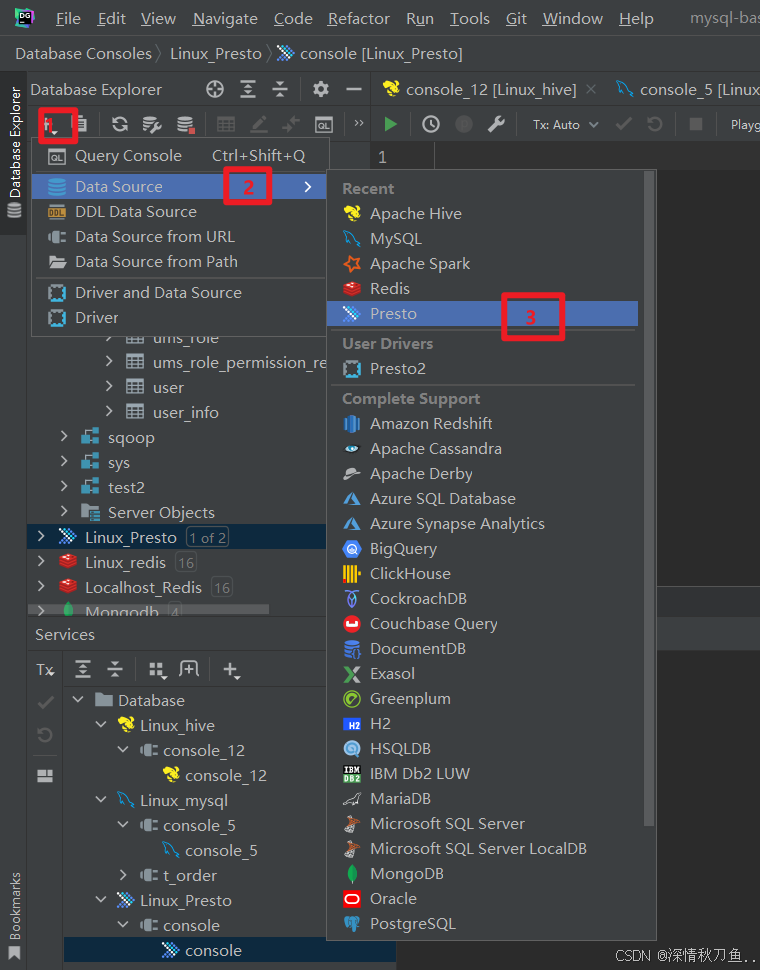Select Driver and Data Source entry
The height and width of the screenshot is (970, 760).
179,293
